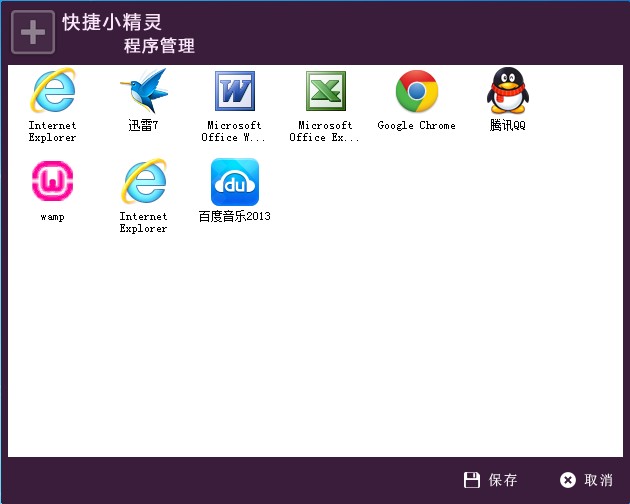Select the Google Chrome icon
The width and height of the screenshot is (630, 504).
[x=416, y=92]
